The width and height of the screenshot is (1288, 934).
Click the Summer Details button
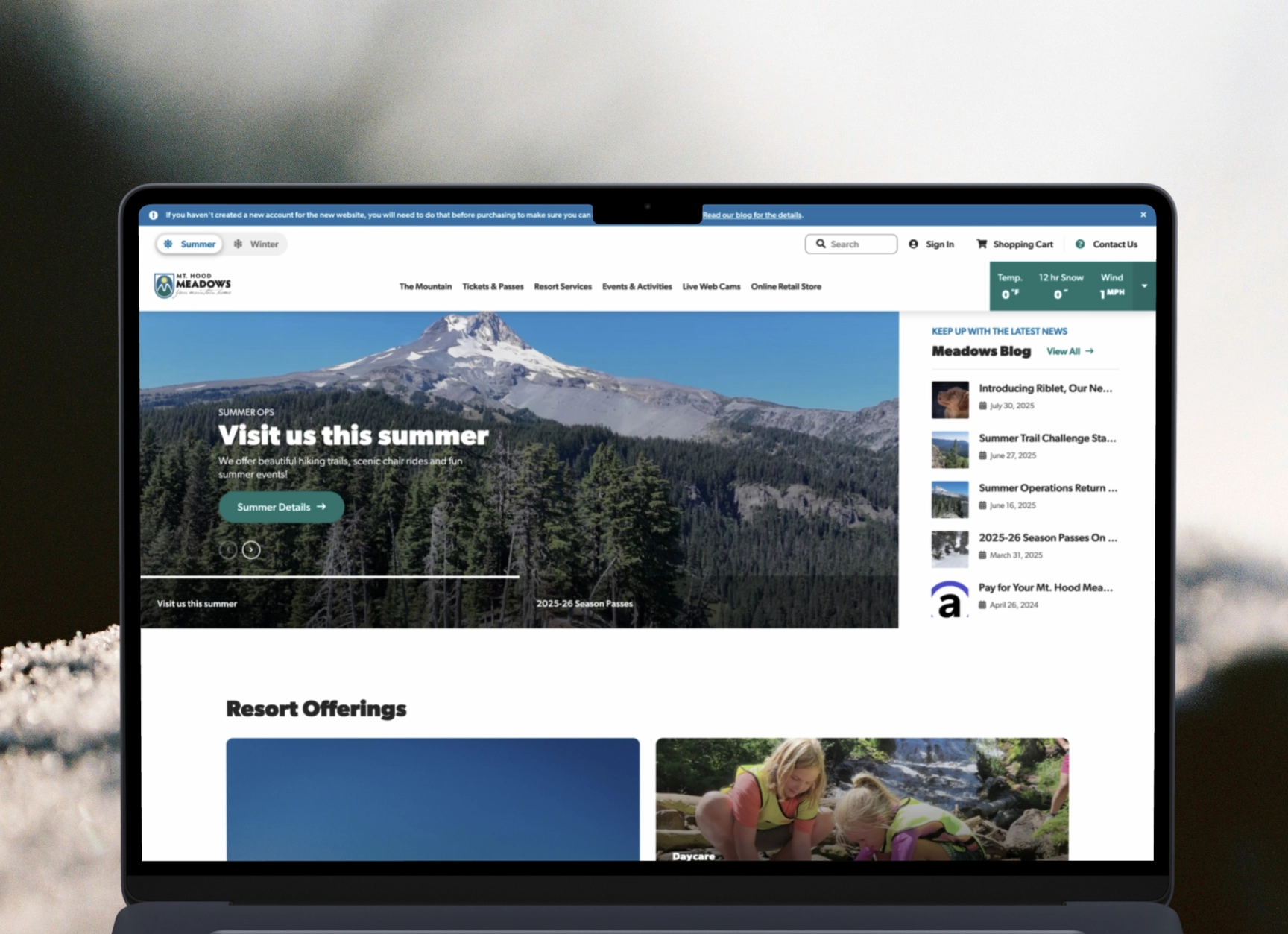pos(280,507)
